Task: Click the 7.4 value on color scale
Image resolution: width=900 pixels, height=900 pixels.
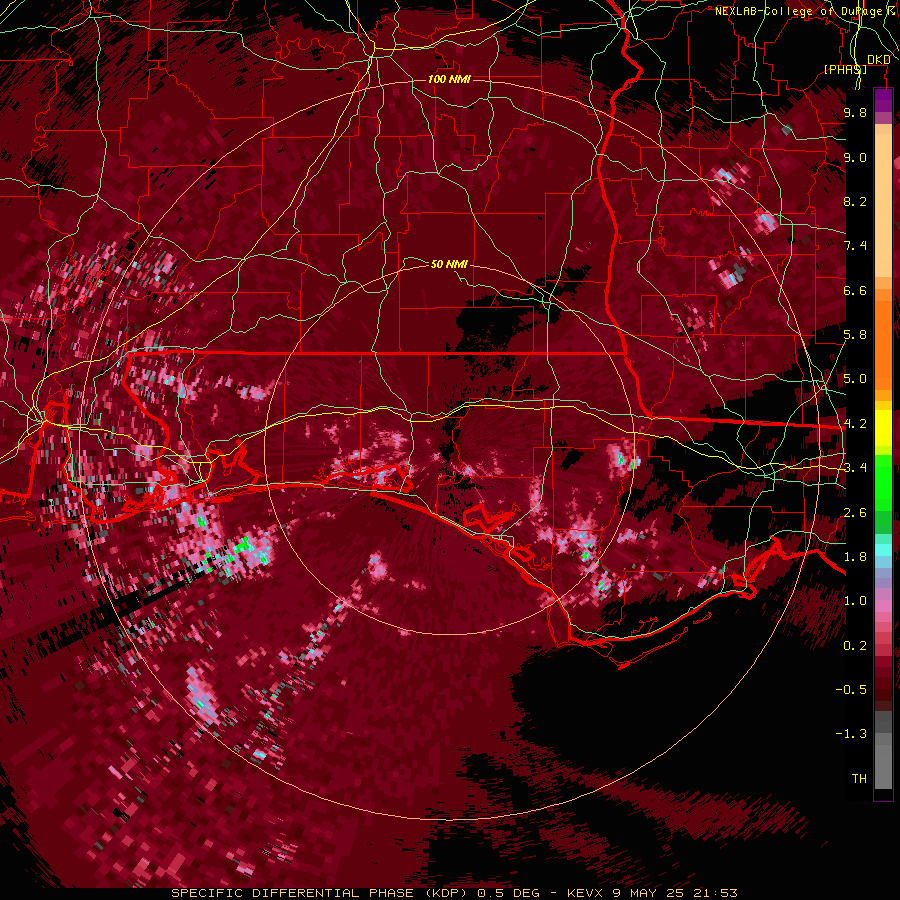Action: tap(855, 246)
